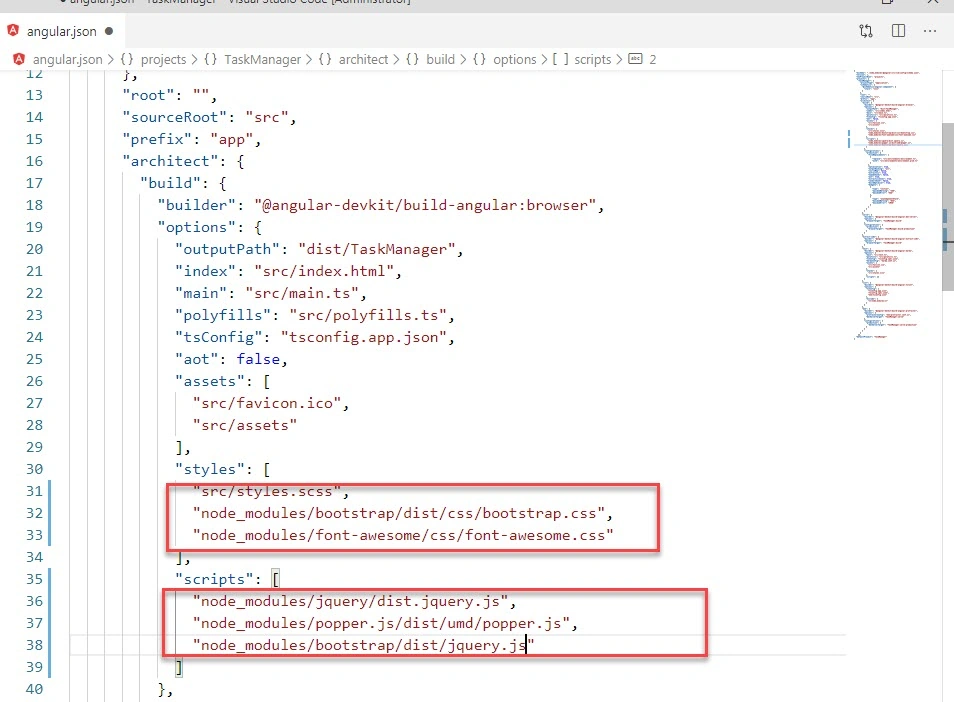Viewport: 954px width, 702px height.
Task: Click the "styles" key on line 30
Action: pyautogui.click(x=210, y=469)
